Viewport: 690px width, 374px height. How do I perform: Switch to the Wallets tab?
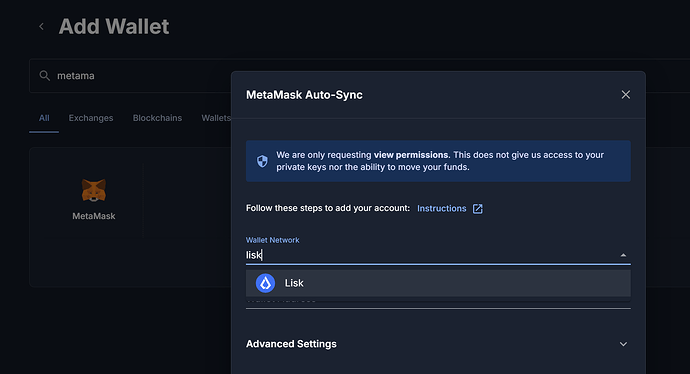pyautogui.click(x=216, y=118)
